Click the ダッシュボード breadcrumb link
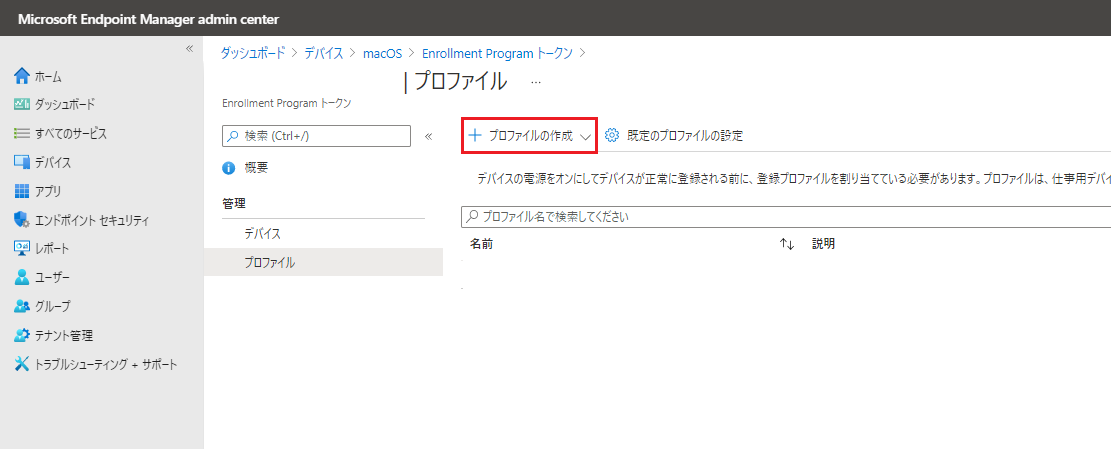This screenshot has height=449, width=1111. (253, 53)
